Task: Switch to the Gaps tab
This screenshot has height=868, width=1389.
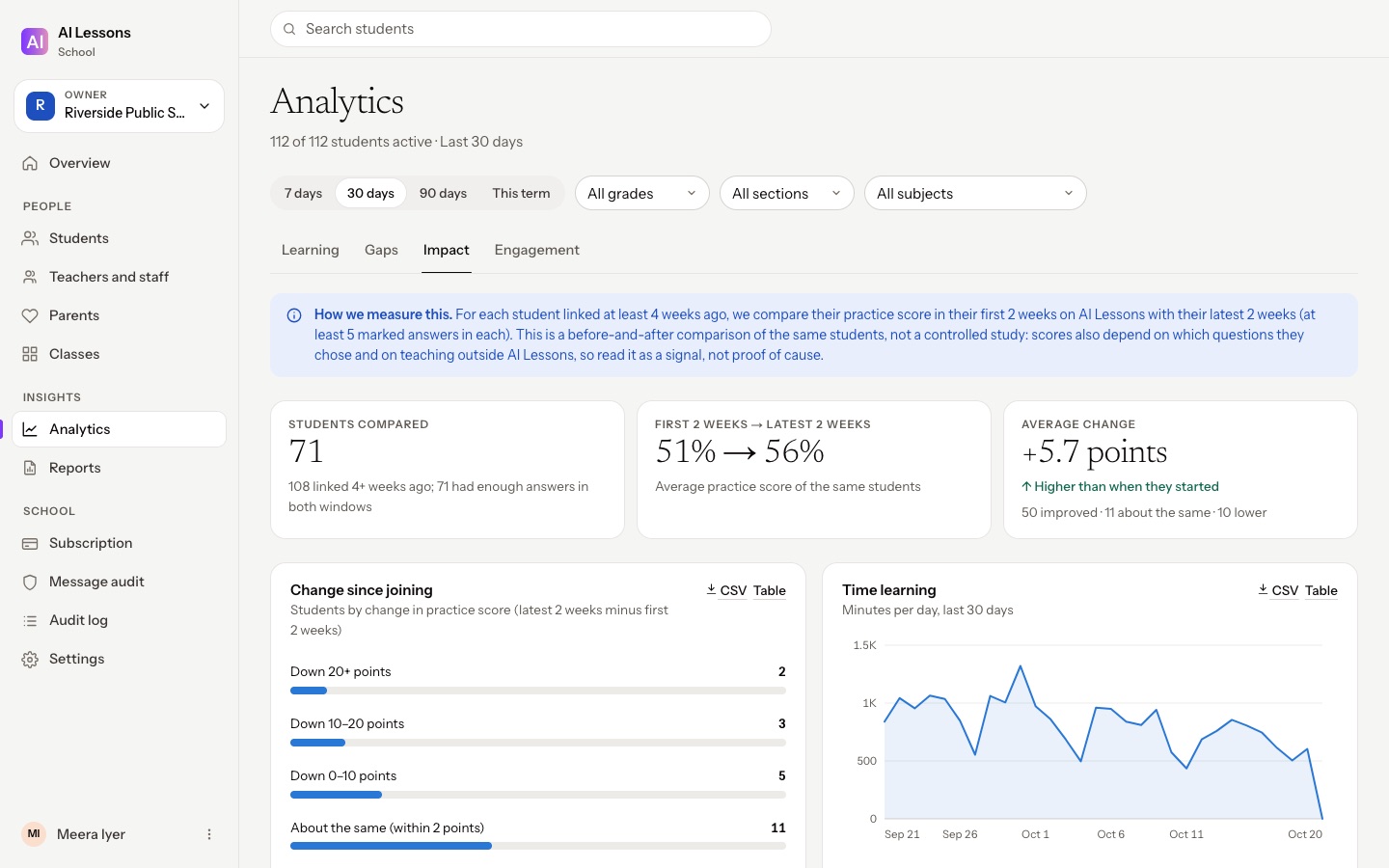Action: (381, 250)
